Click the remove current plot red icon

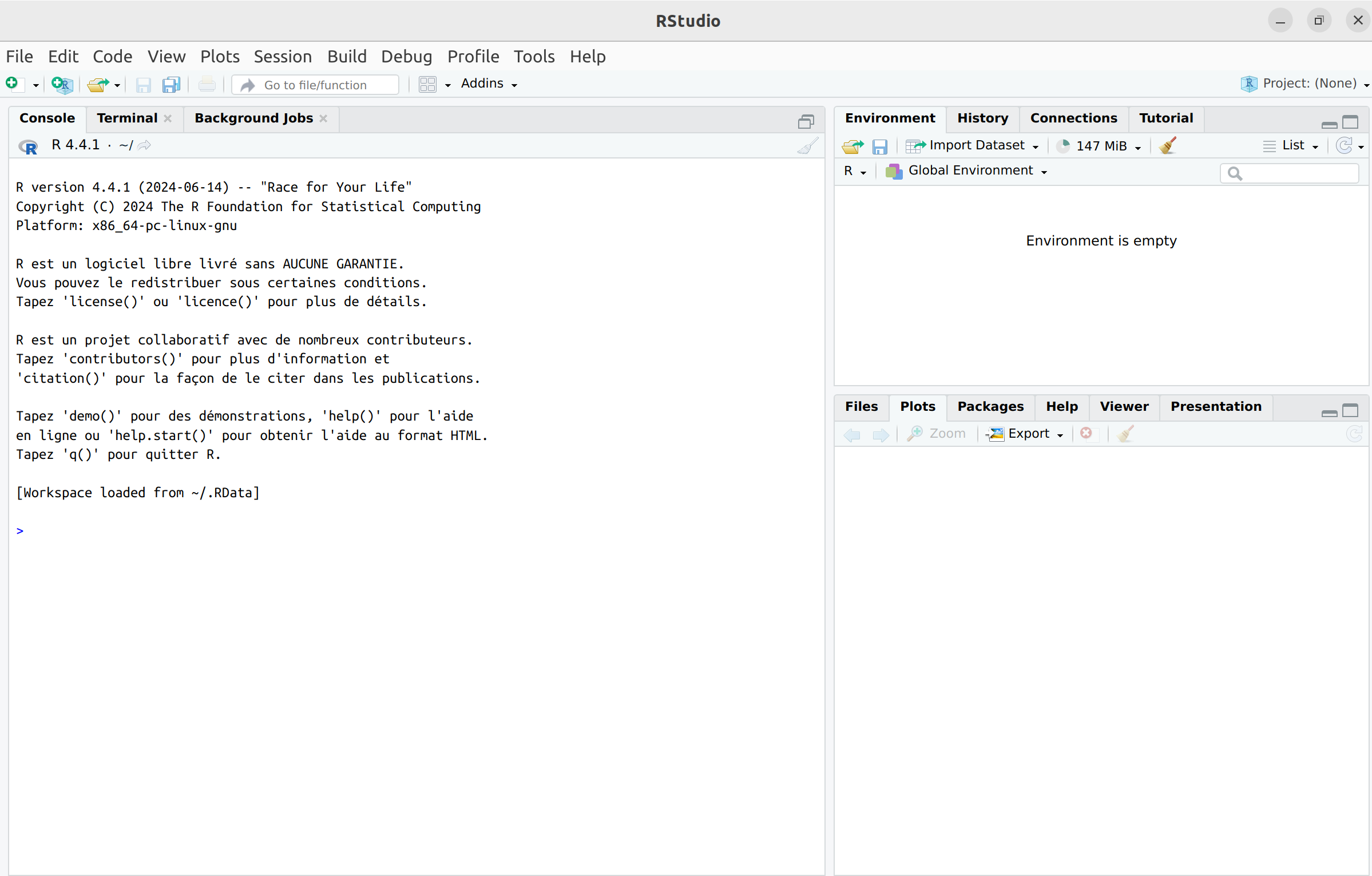pyautogui.click(x=1085, y=434)
